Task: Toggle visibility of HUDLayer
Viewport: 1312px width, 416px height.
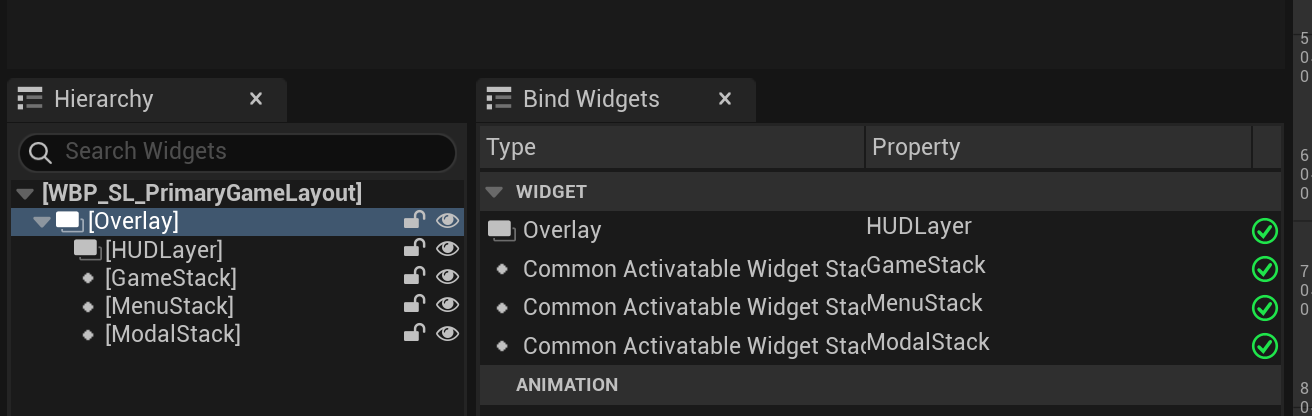Action: [447, 249]
